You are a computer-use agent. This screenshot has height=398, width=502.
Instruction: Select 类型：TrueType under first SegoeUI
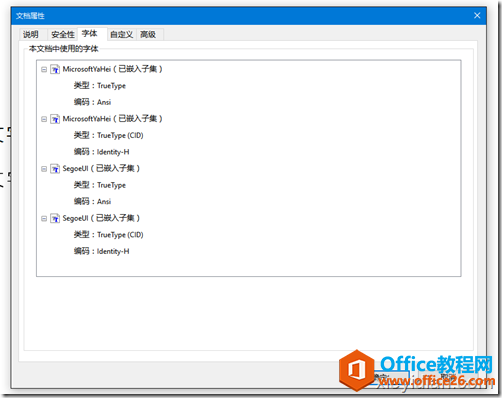tap(100, 185)
